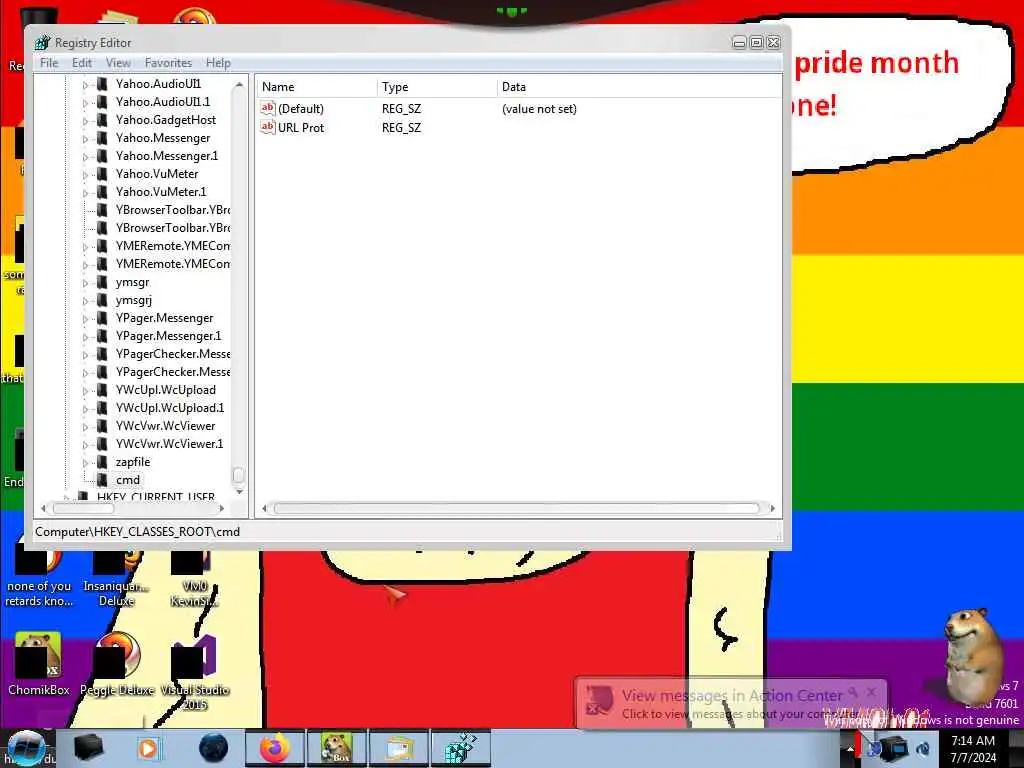The image size is (1024, 768).
Task: Click the Registry Editor title bar icon
Action: point(42,43)
